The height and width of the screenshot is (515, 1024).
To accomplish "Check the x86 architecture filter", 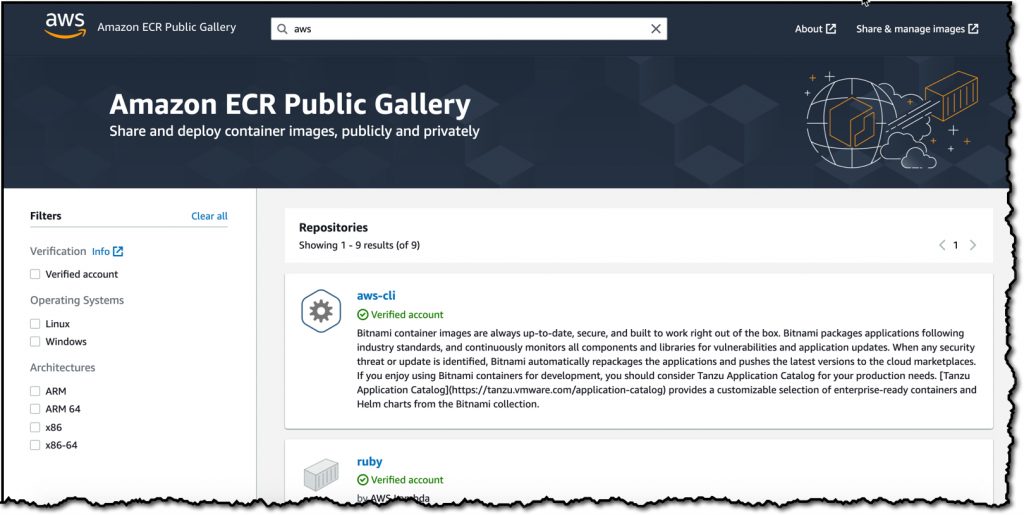I will pyautogui.click(x=35, y=428).
